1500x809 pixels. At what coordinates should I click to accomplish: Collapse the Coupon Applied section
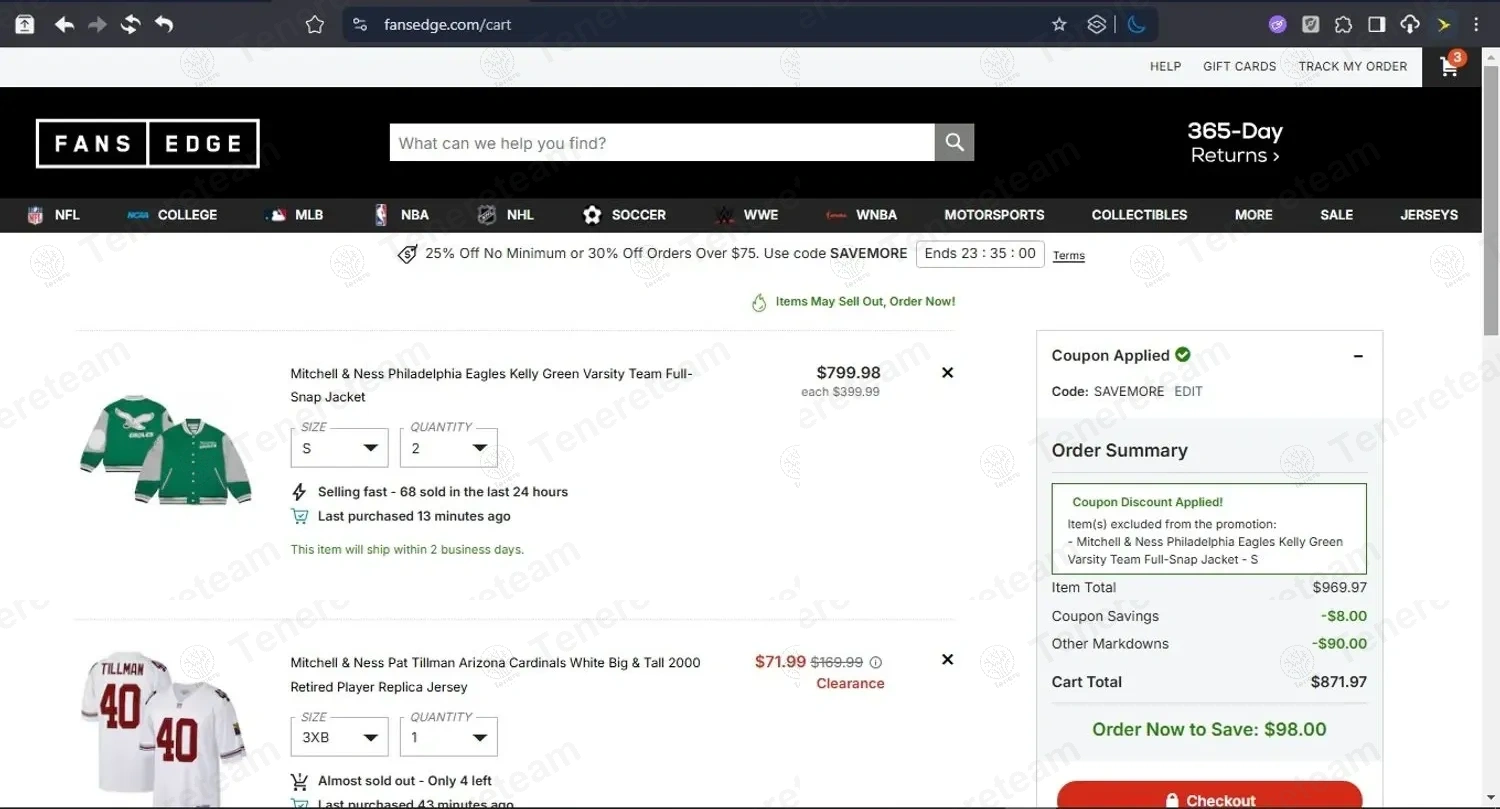click(x=1358, y=356)
